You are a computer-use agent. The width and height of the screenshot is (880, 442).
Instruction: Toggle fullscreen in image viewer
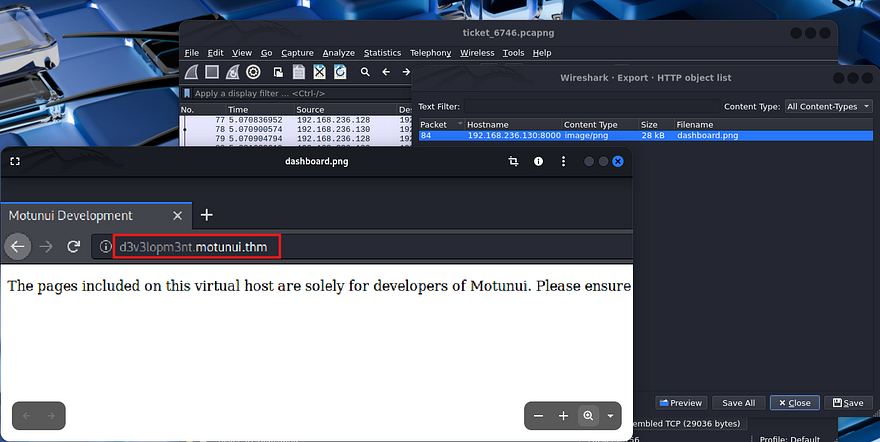[15, 161]
